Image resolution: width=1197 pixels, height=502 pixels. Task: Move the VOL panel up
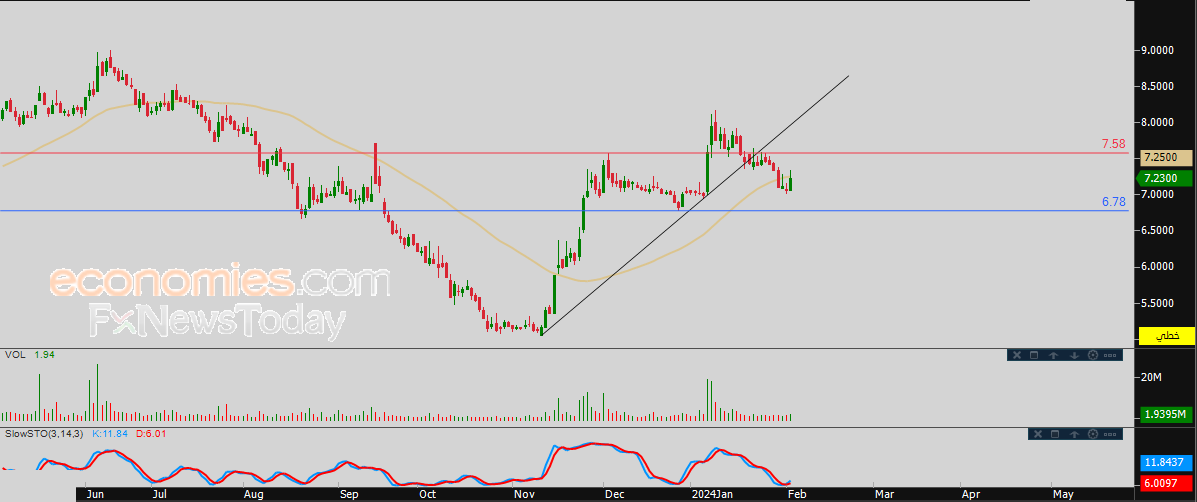(1053, 355)
